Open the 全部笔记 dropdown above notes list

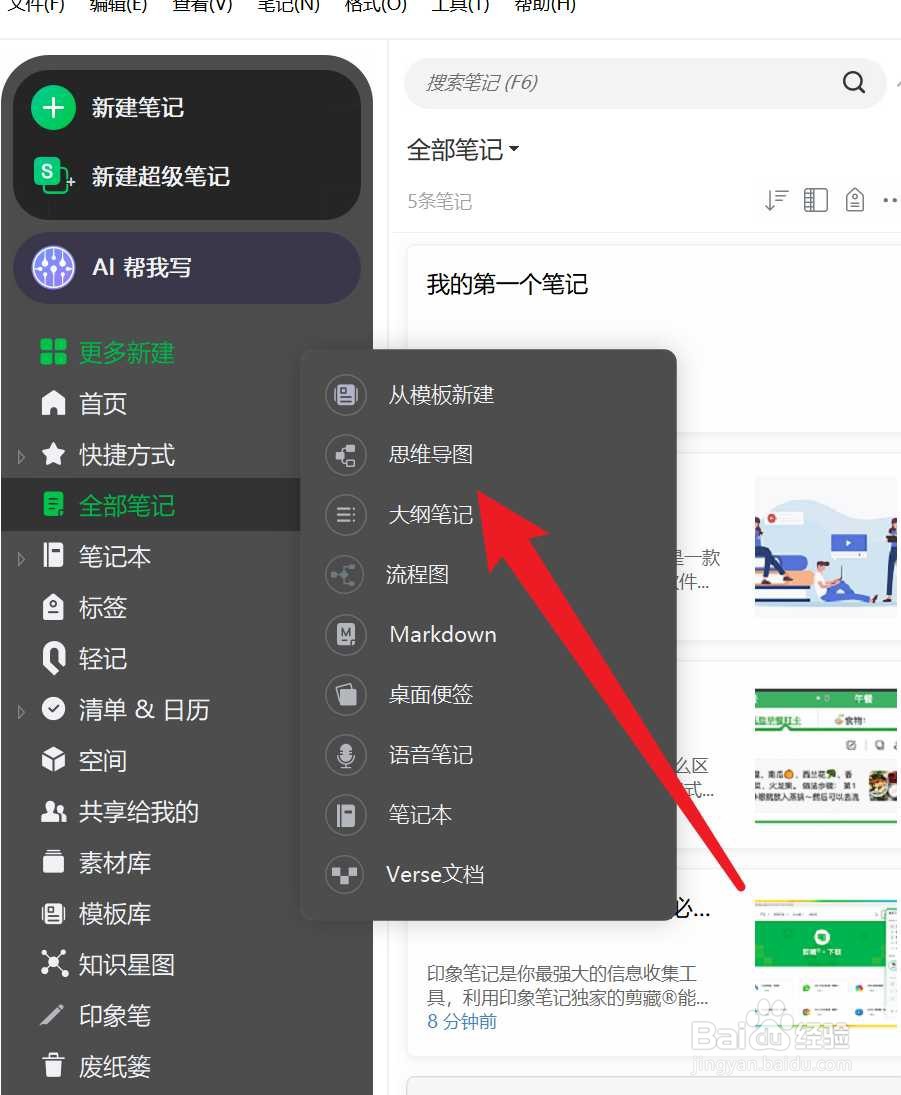click(463, 149)
